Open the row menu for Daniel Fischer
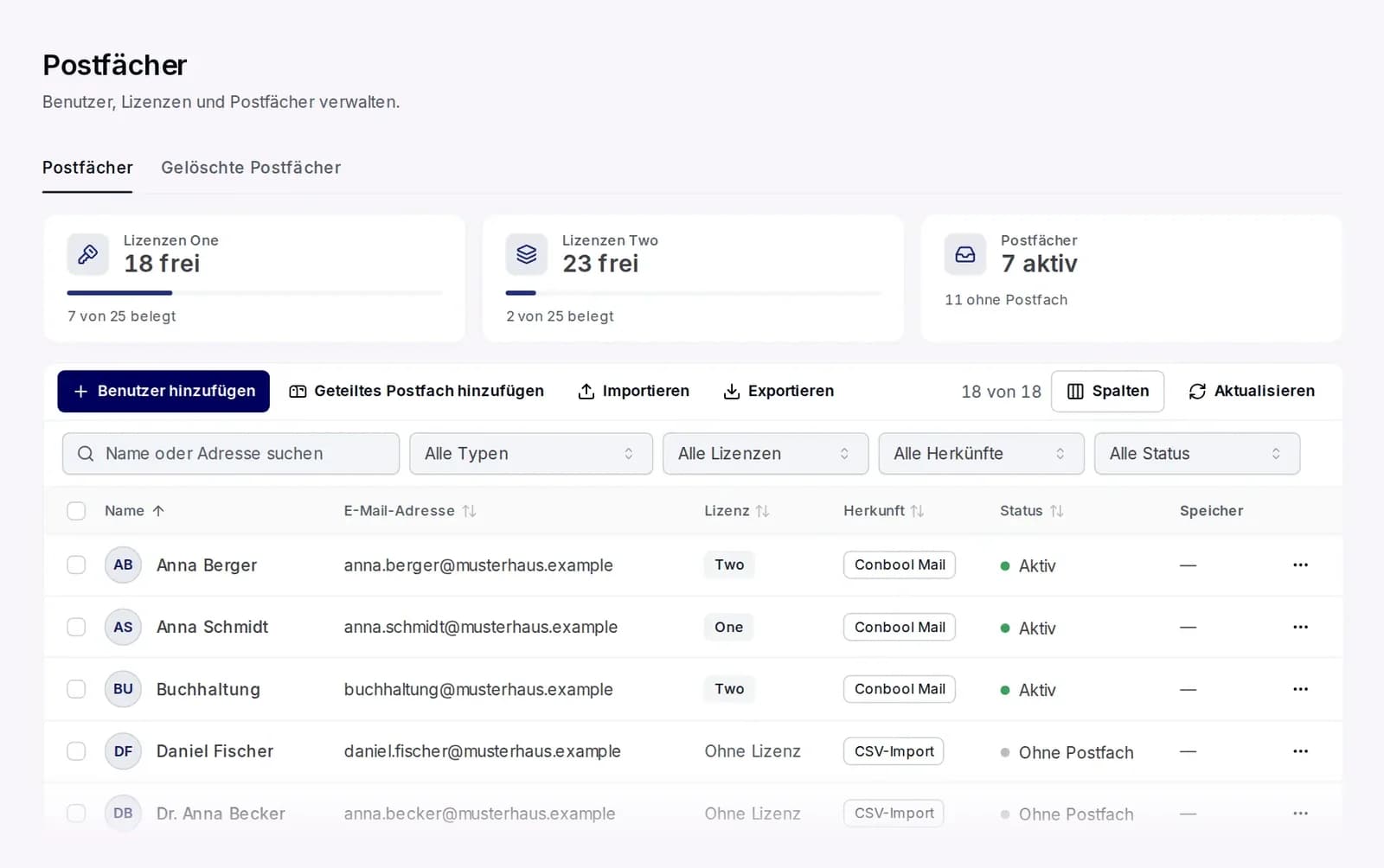 [1300, 751]
